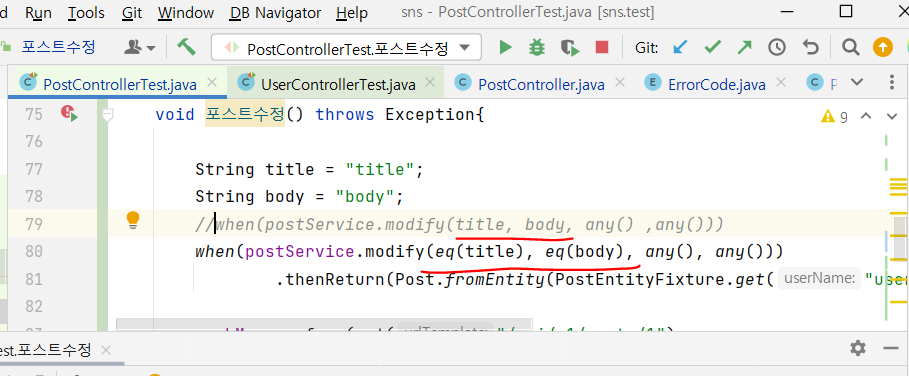Switch to ErrorCode.java tab
909x376 pixels.
717,85
